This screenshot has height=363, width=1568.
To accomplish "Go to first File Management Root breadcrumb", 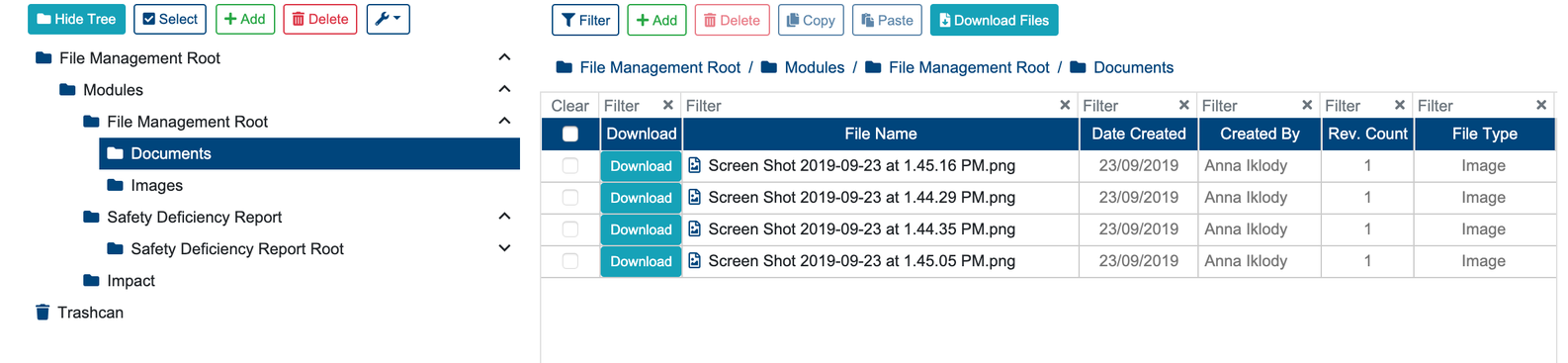I will pyautogui.click(x=659, y=67).
